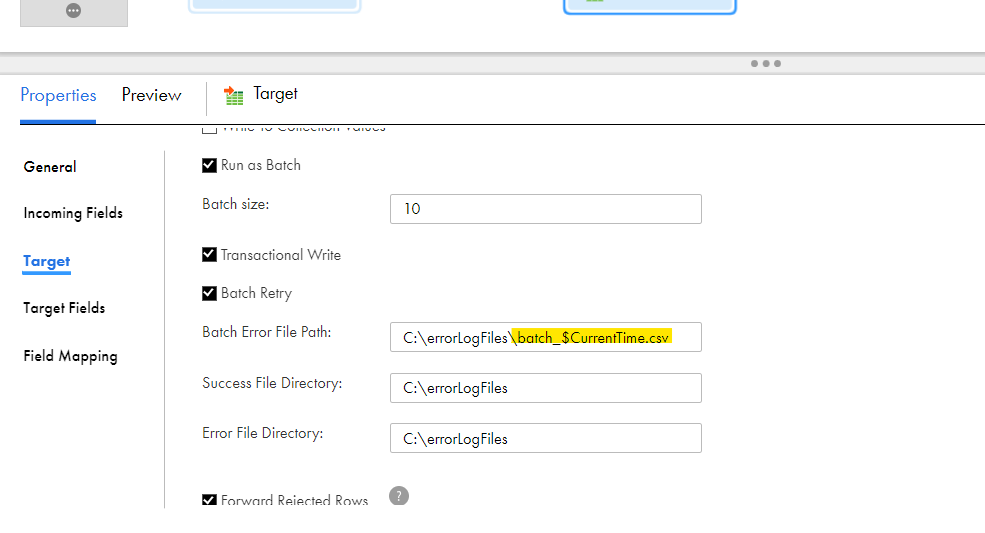The height and width of the screenshot is (533, 985).
Task: Click the Batch Error File Path label
Action: pos(266,332)
